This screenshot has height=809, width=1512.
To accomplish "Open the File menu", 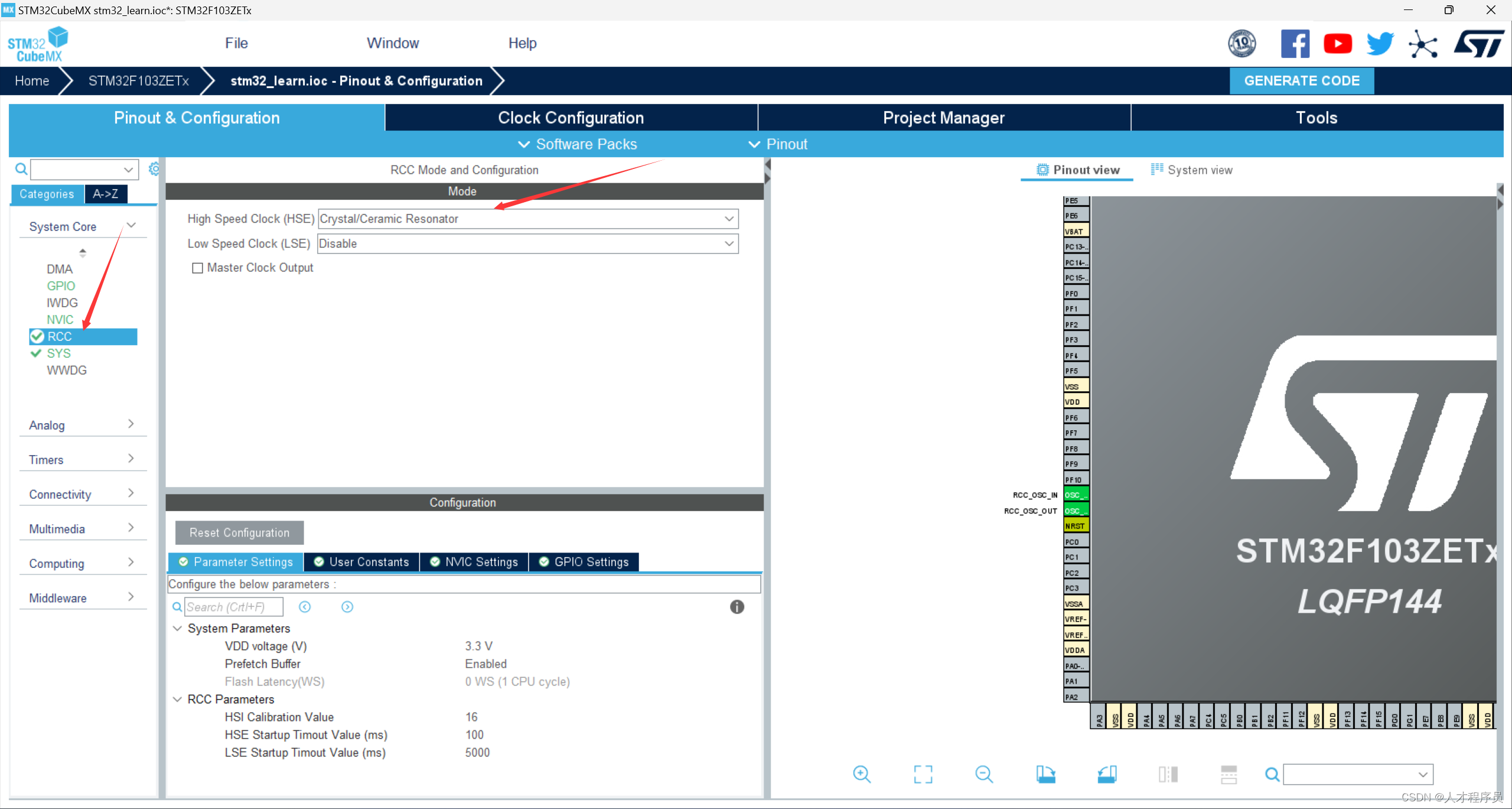I will [236, 43].
